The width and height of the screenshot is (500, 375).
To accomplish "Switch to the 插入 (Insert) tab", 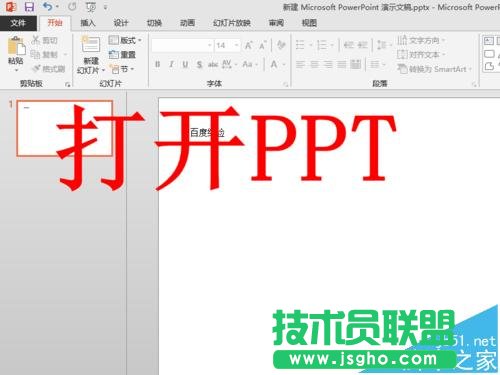I will pyautogui.click(x=88, y=23).
